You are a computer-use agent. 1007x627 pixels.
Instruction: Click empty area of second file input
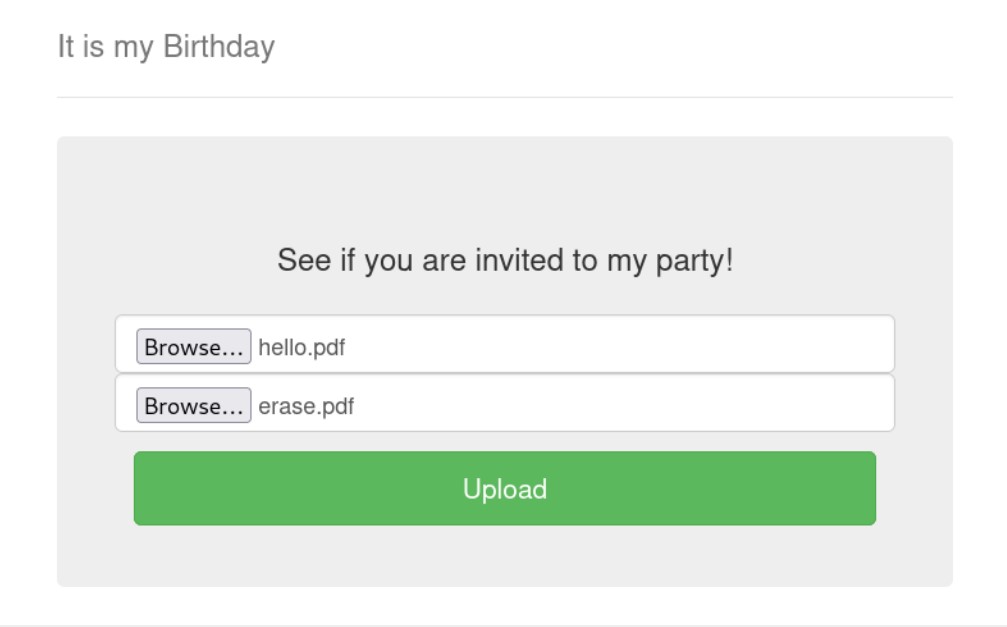point(600,404)
